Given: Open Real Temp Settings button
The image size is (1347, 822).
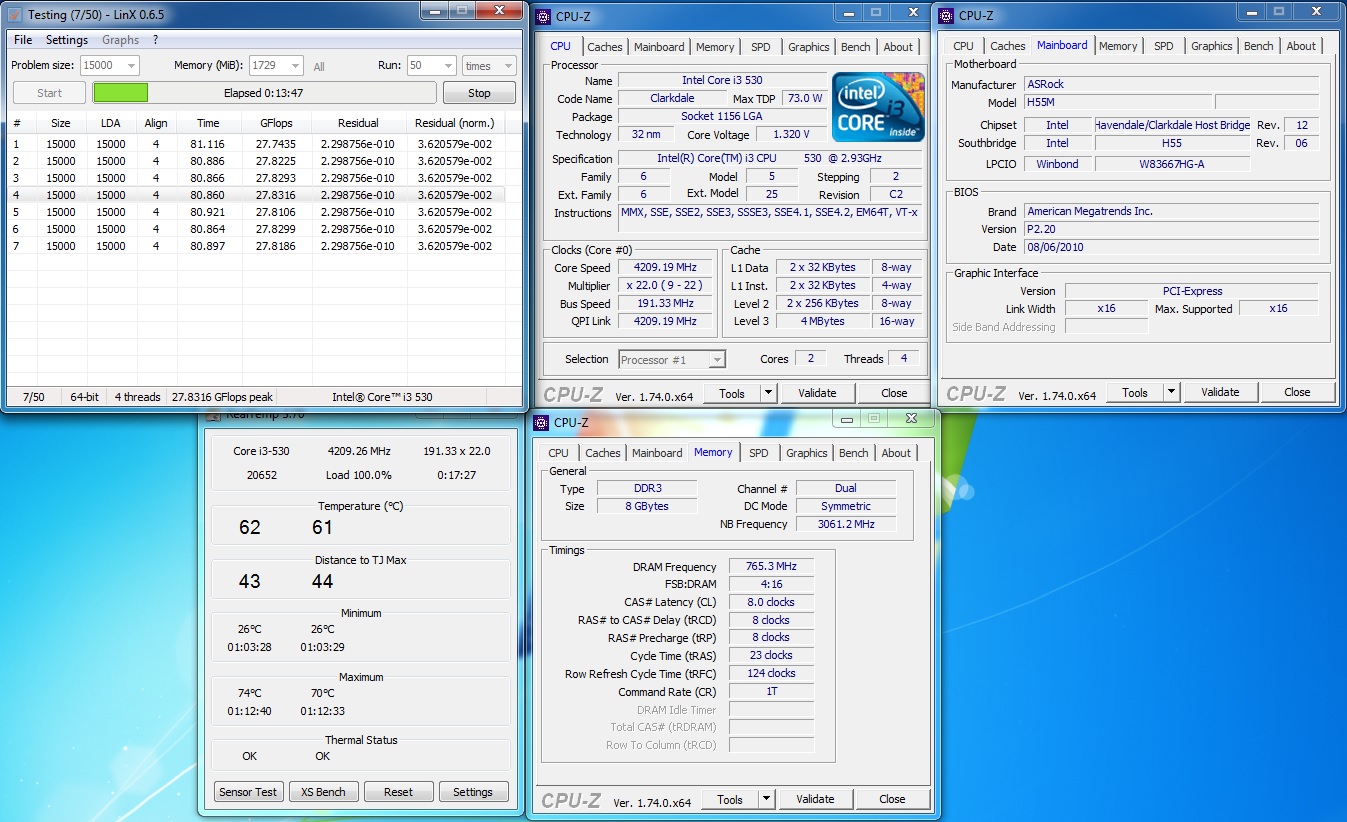Looking at the screenshot, I should (x=473, y=792).
